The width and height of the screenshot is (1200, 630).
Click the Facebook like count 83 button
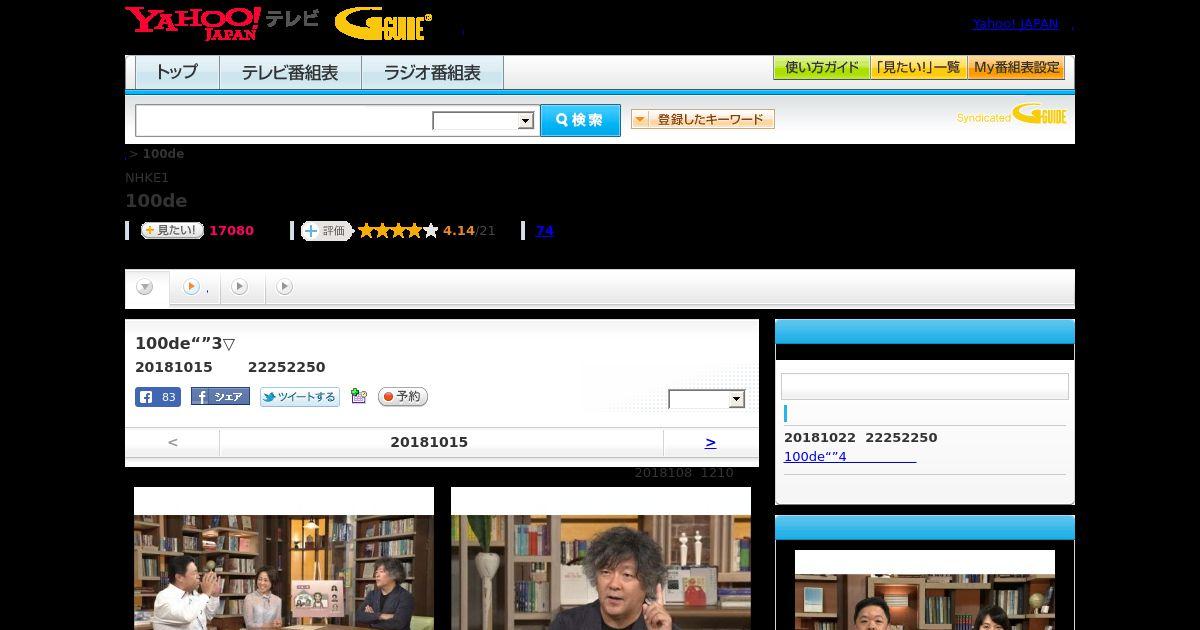click(x=158, y=397)
